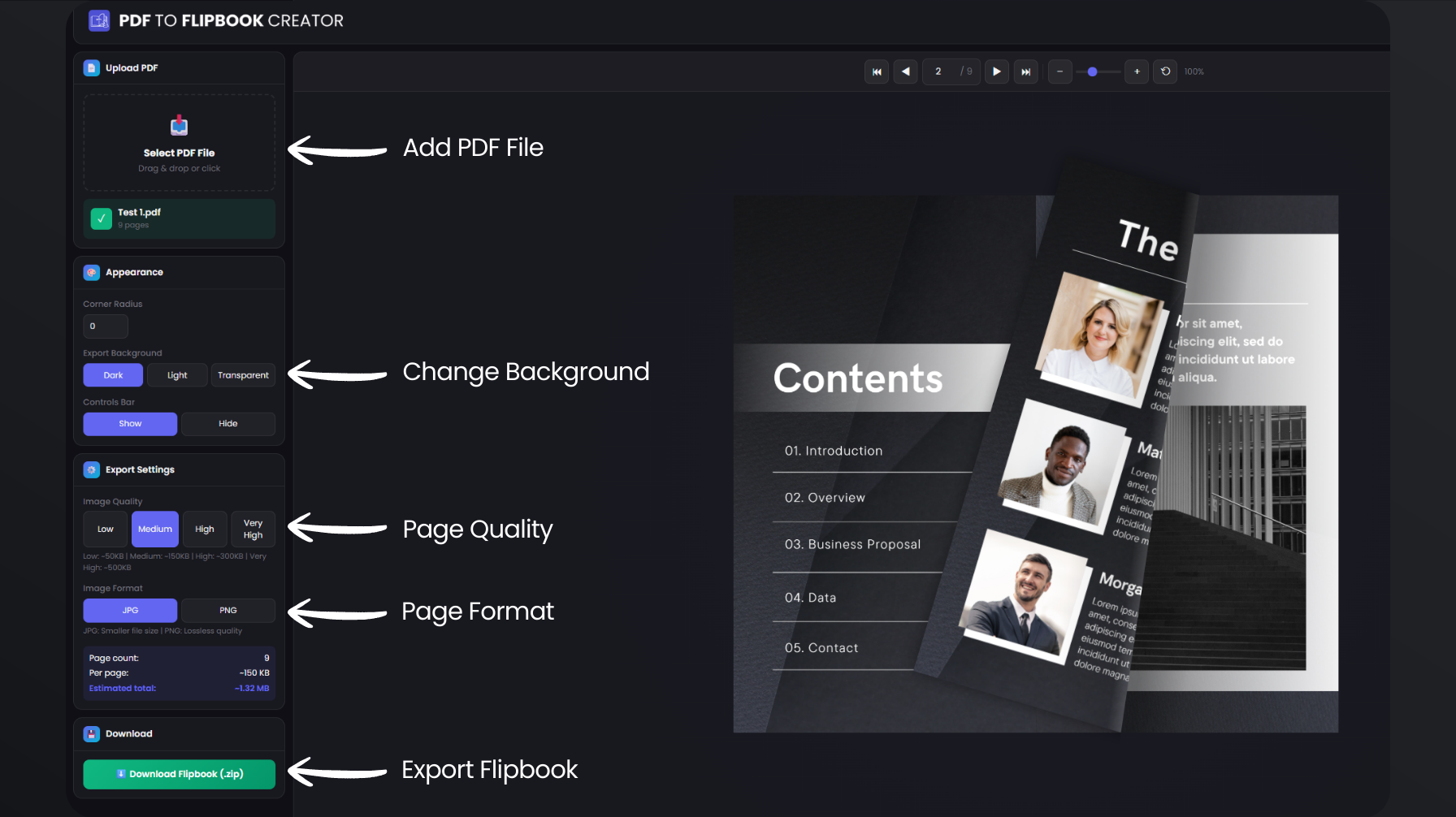
Task: Click the uploaded Test 1.pdf file entry
Action: pos(180,218)
